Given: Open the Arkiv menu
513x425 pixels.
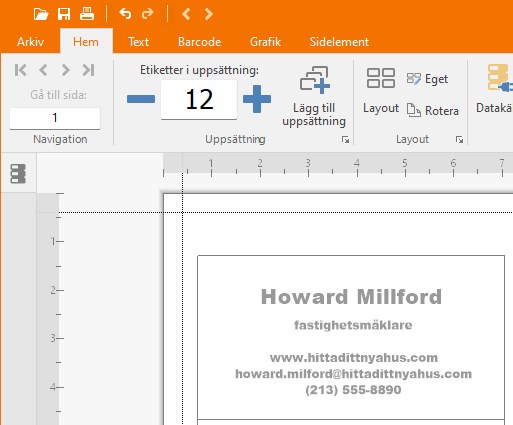Looking at the screenshot, I should 30,42.
